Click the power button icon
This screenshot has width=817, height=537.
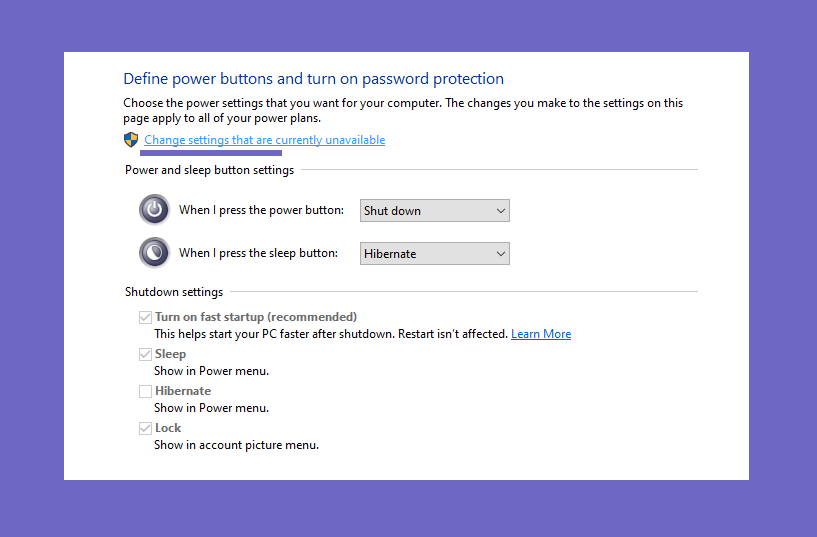(154, 209)
